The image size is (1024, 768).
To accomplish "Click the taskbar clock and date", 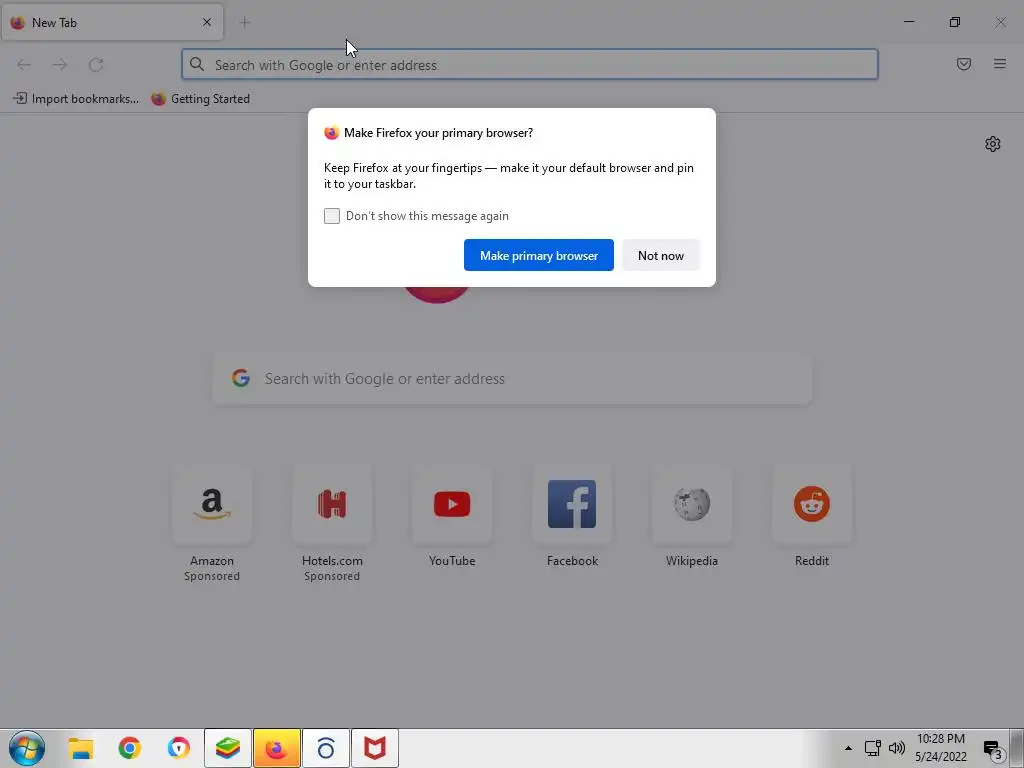I will coord(940,748).
